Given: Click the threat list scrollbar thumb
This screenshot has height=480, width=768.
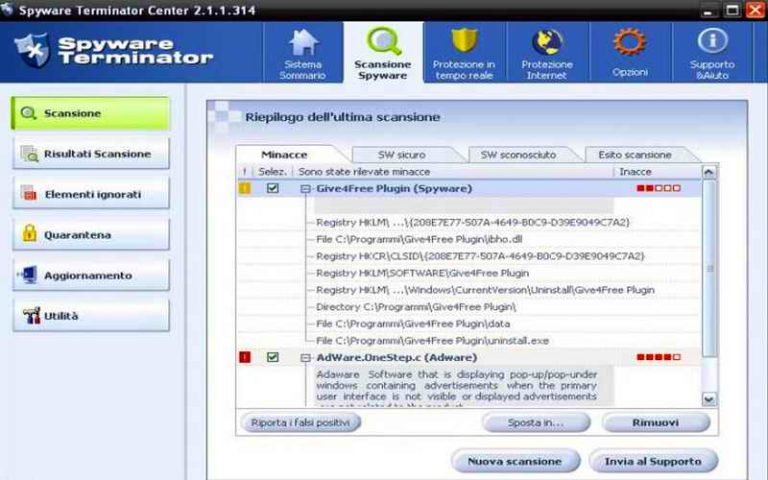Looking at the screenshot, I should click(709, 268).
